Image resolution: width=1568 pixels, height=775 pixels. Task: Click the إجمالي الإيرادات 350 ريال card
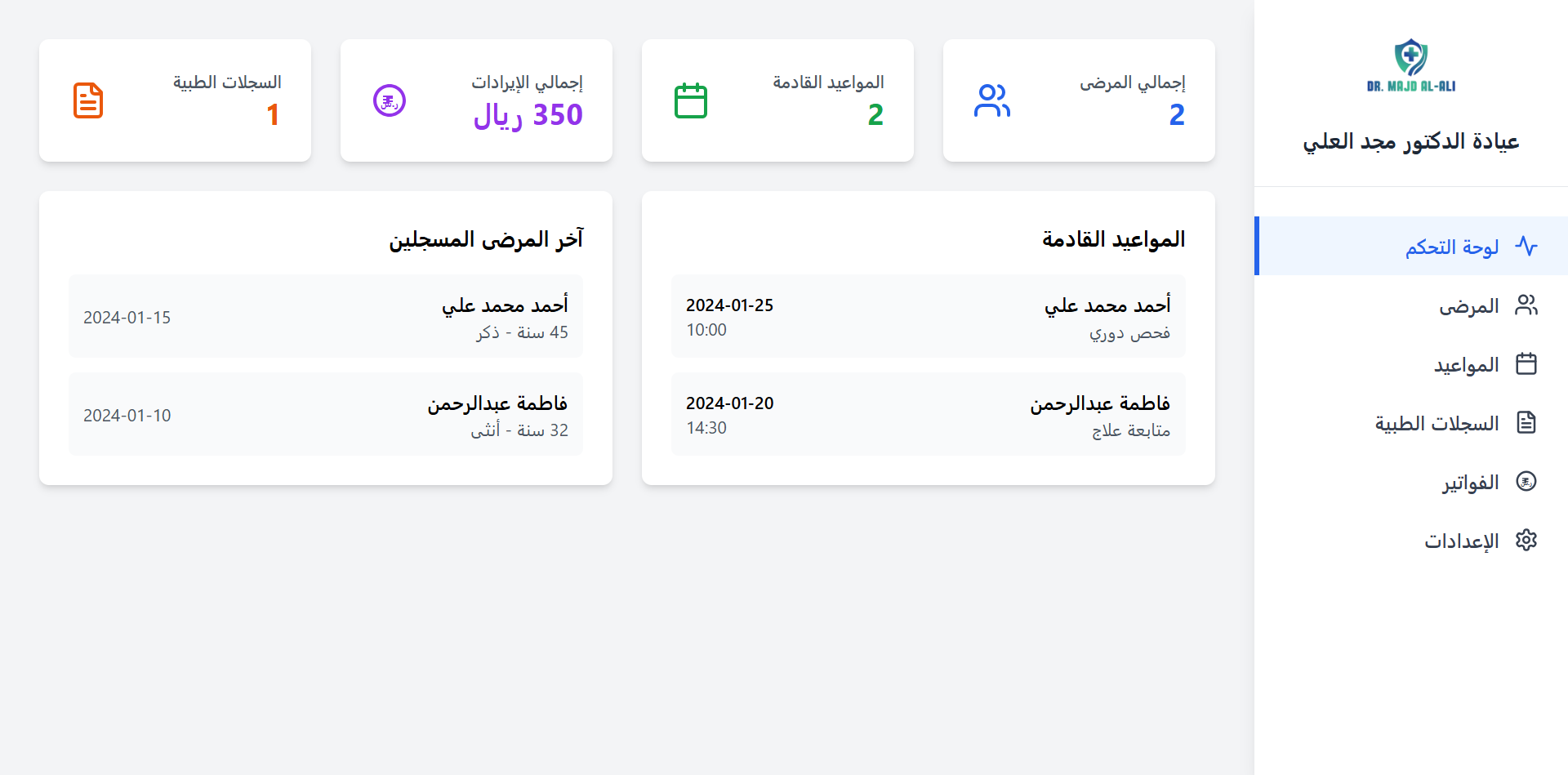(x=476, y=100)
